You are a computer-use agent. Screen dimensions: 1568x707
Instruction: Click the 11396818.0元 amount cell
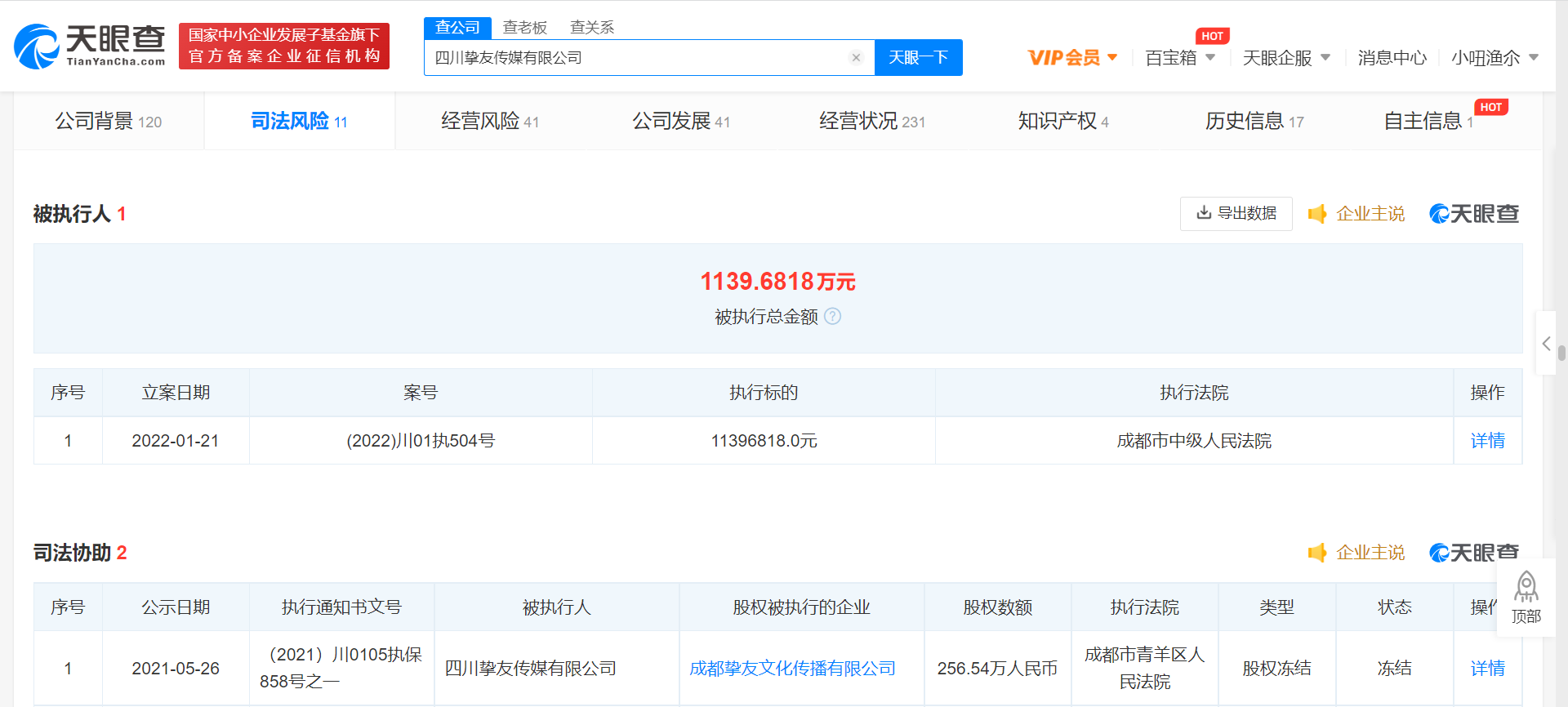[x=764, y=441]
